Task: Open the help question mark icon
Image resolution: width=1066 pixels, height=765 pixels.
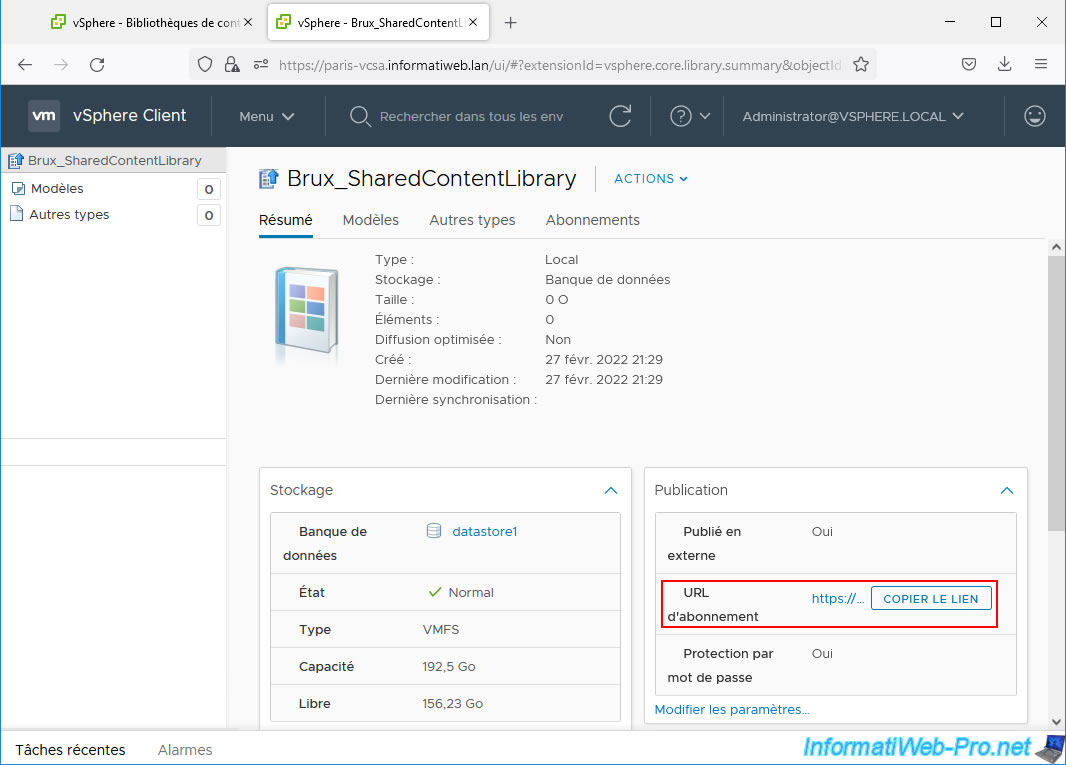Action: [681, 116]
